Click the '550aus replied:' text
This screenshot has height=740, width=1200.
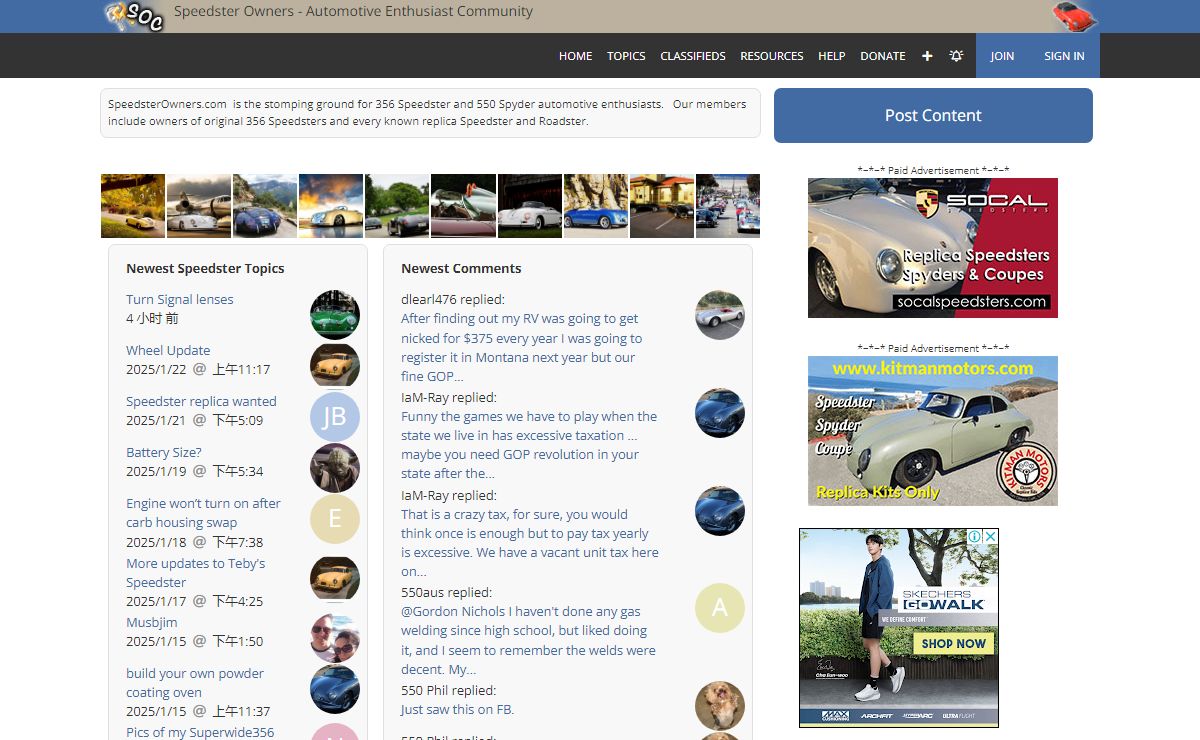(446, 592)
